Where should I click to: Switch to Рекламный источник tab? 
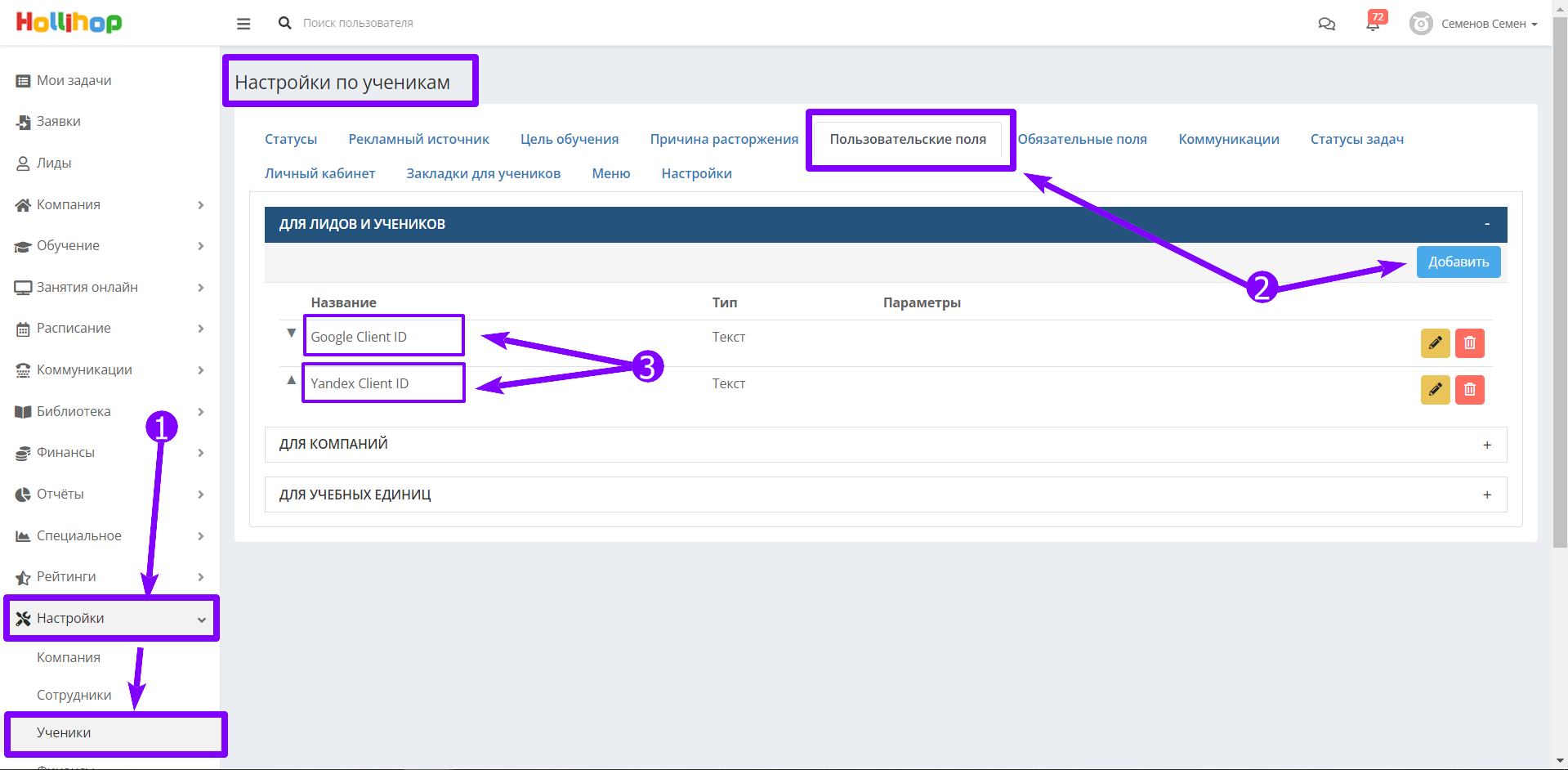(x=419, y=139)
